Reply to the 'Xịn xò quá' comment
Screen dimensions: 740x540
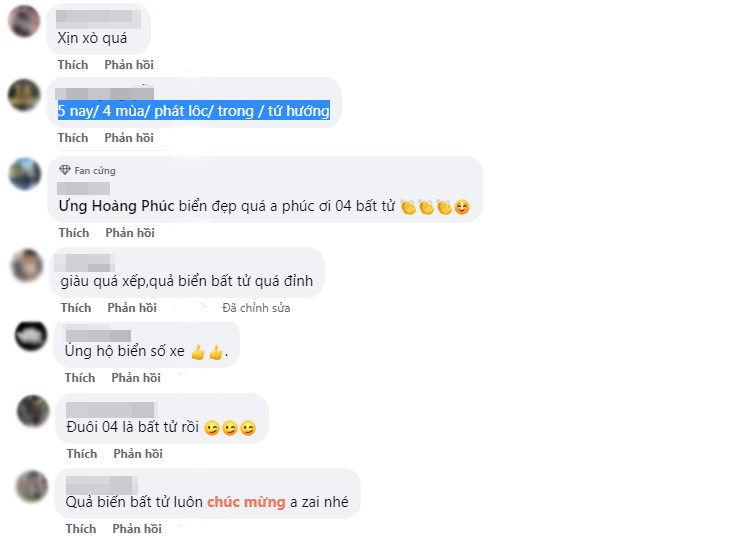click(129, 65)
